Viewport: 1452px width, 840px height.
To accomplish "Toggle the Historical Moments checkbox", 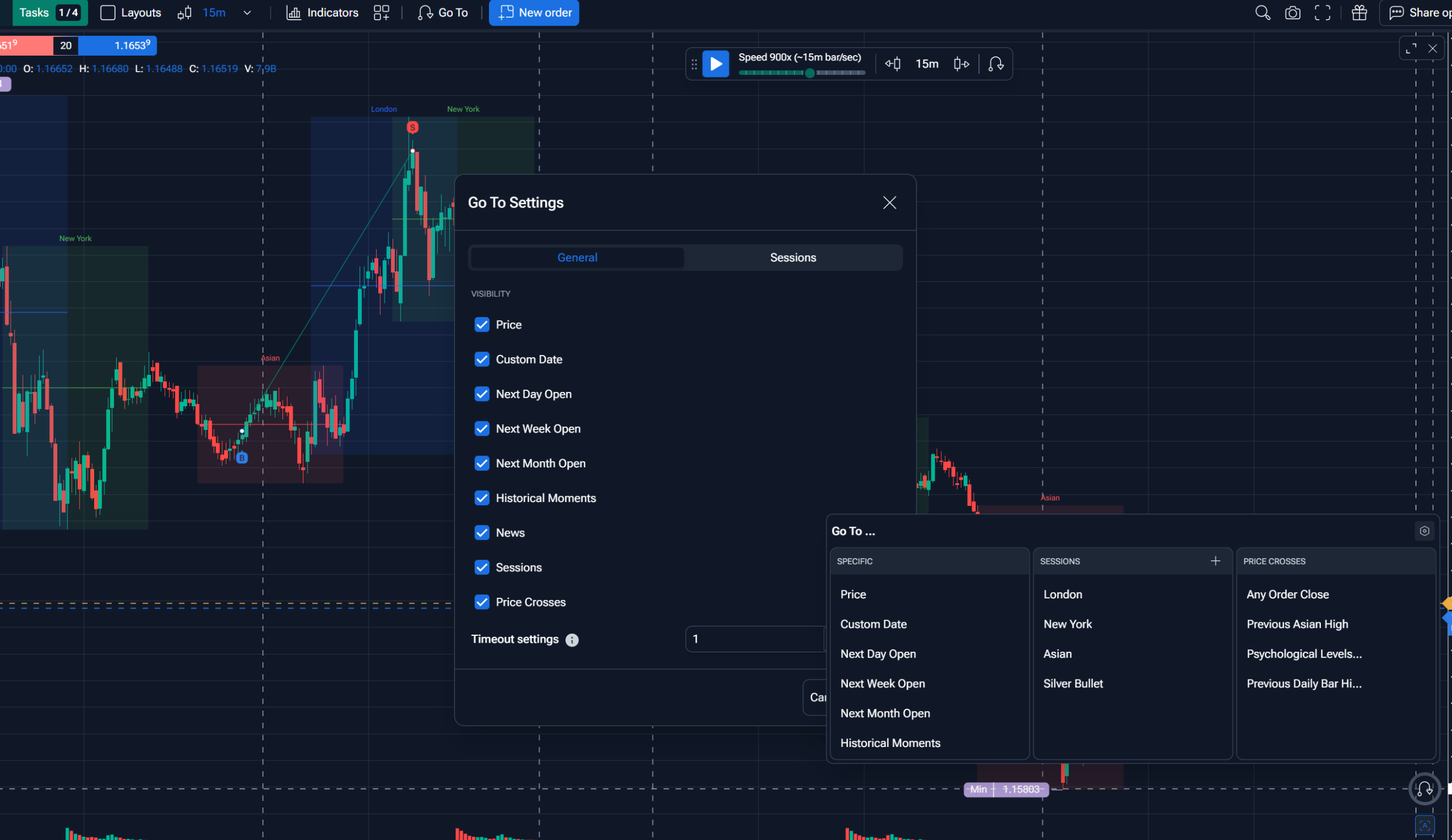I will pyautogui.click(x=482, y=498).
